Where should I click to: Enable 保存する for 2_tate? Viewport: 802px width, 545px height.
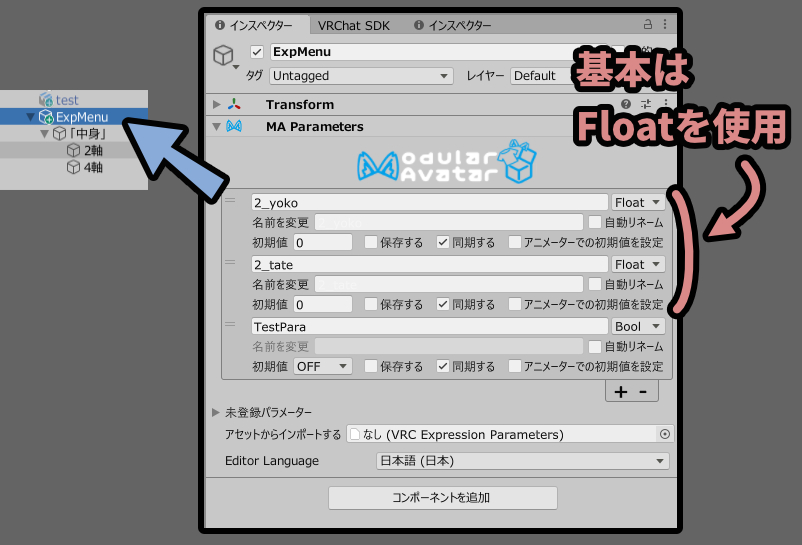(x=370, y=304)
